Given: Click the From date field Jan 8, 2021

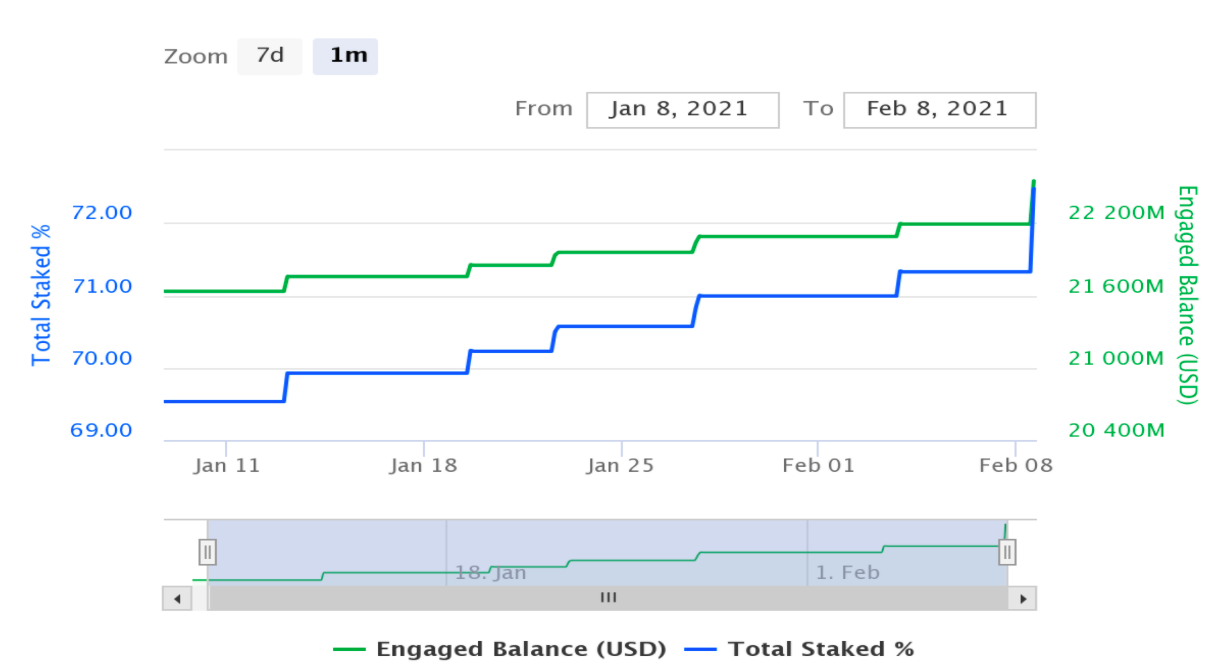Looking at the screenshot, I should click(682, 109).
